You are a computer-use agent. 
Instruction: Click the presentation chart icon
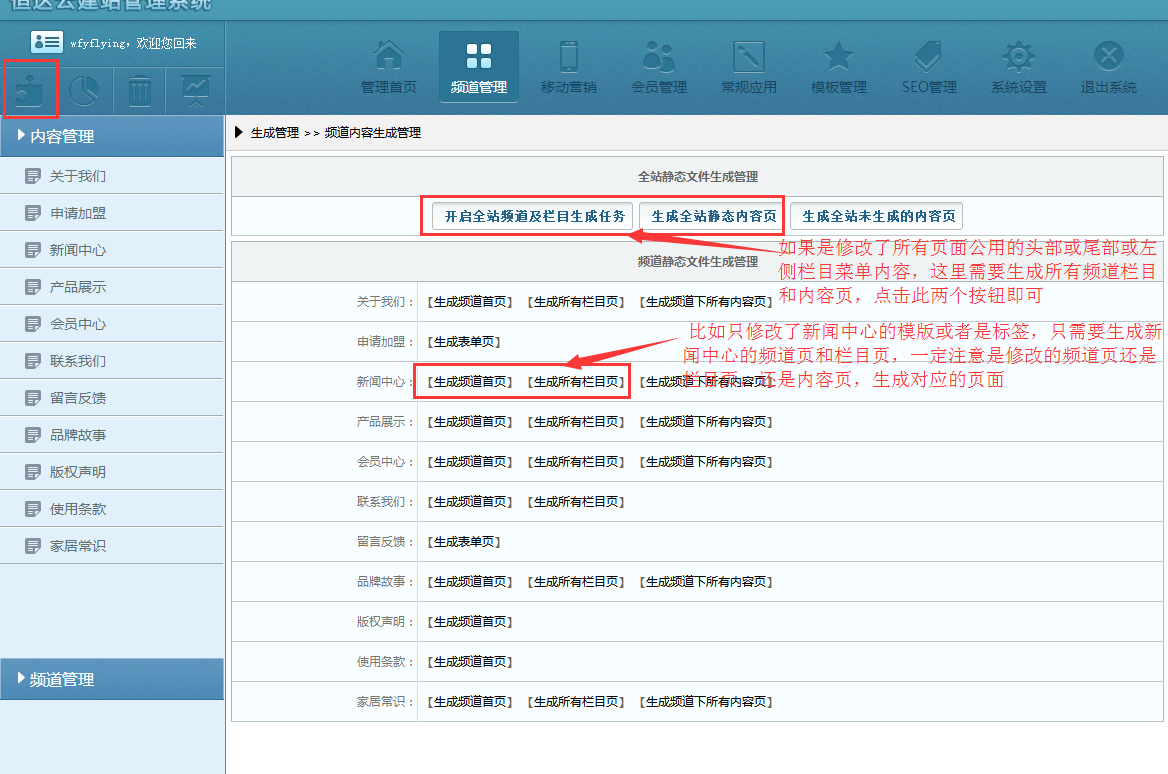[x=195, y=92]
